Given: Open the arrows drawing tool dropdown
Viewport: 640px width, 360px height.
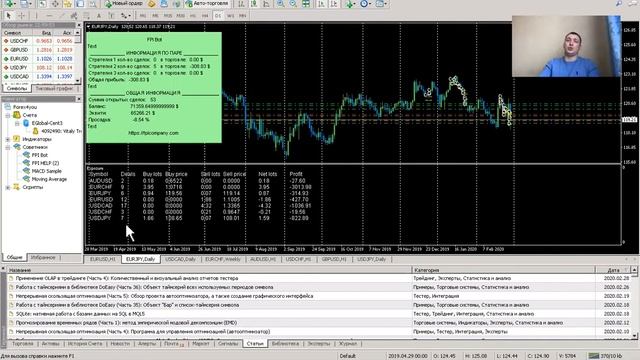Looking at the screenshot, I should (x=130, y=16).
